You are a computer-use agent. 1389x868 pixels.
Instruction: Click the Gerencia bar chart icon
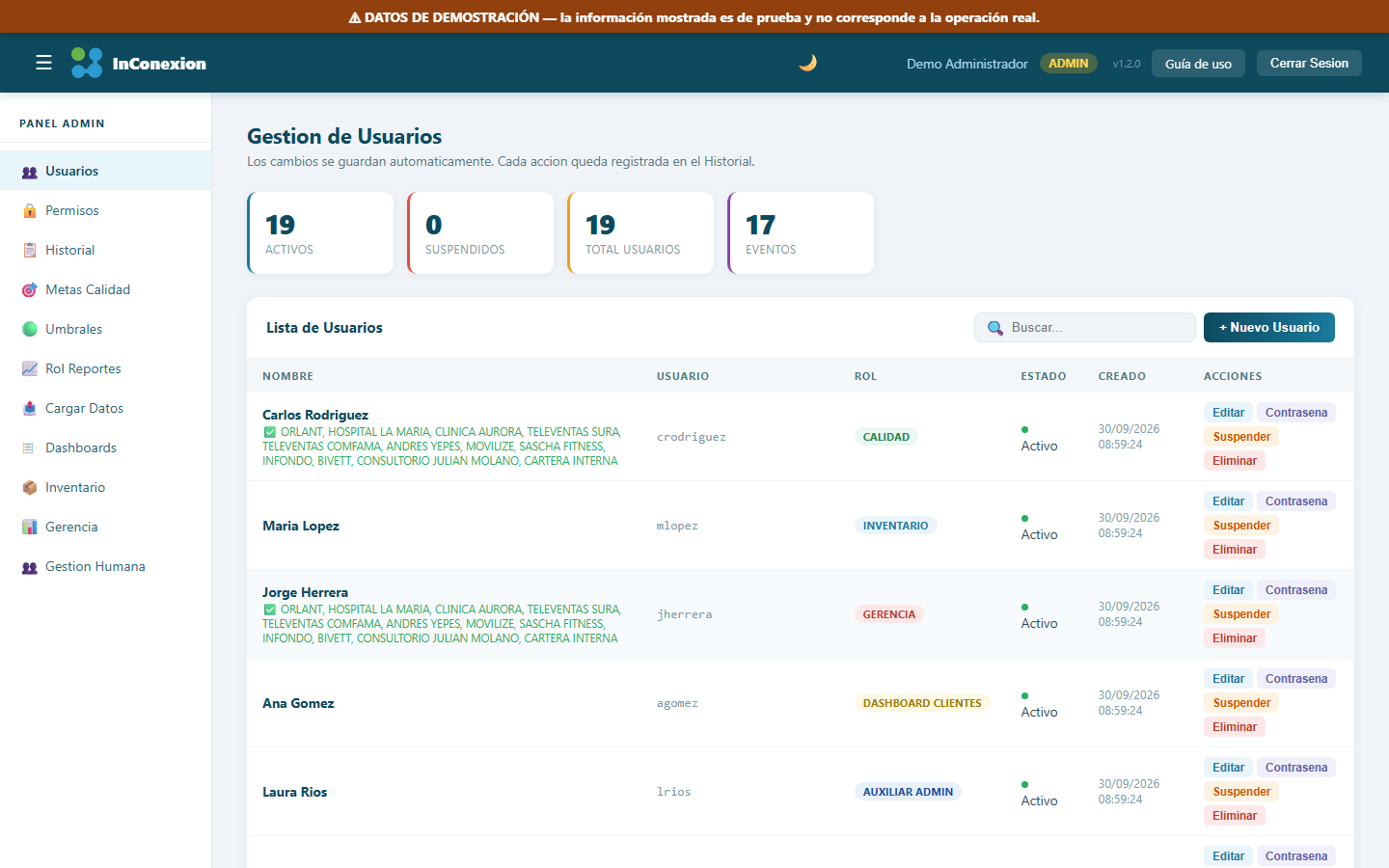pyautogui.click(x=30, y=528)
